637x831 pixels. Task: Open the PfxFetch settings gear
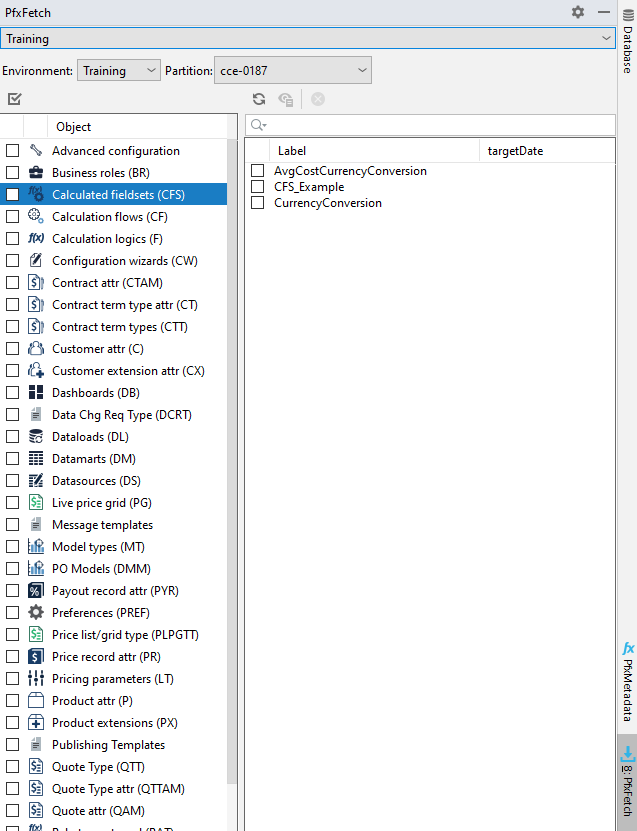tap(578, 12)
